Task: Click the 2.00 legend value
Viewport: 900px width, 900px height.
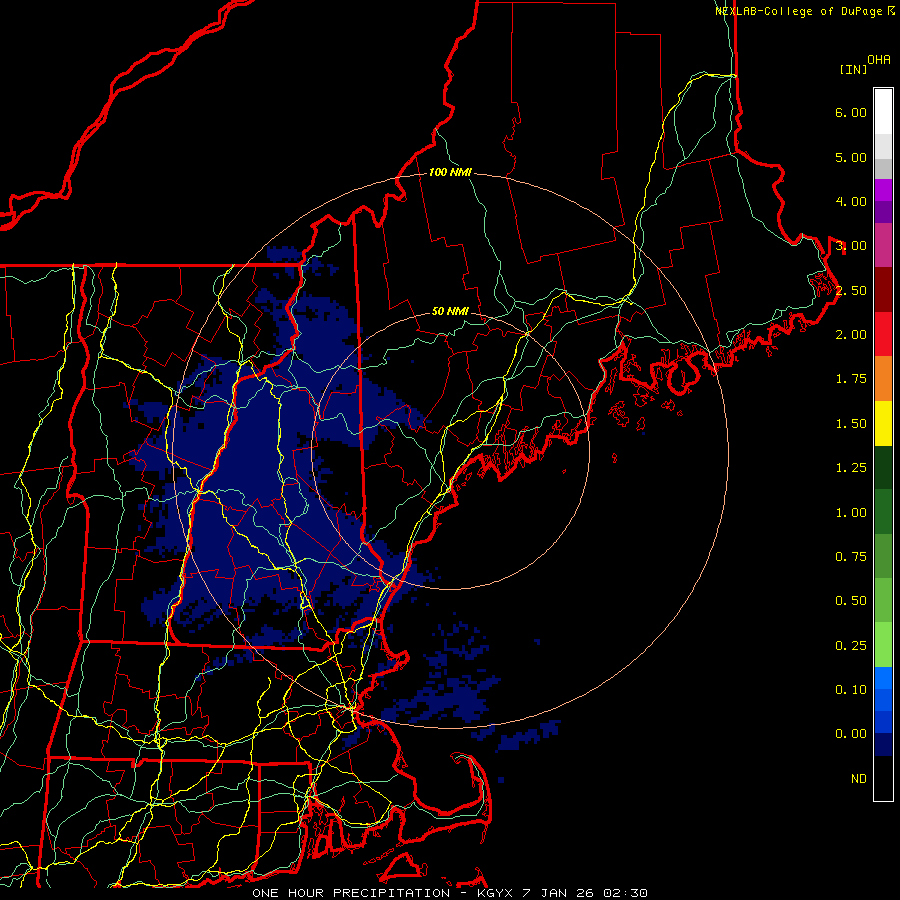Action: pyautogui.click(x=851, y=335)
